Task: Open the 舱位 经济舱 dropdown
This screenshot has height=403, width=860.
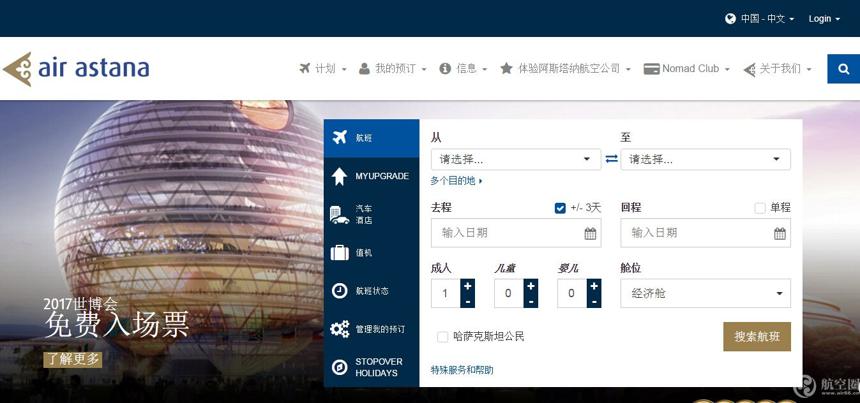Action: click(705, 293)
